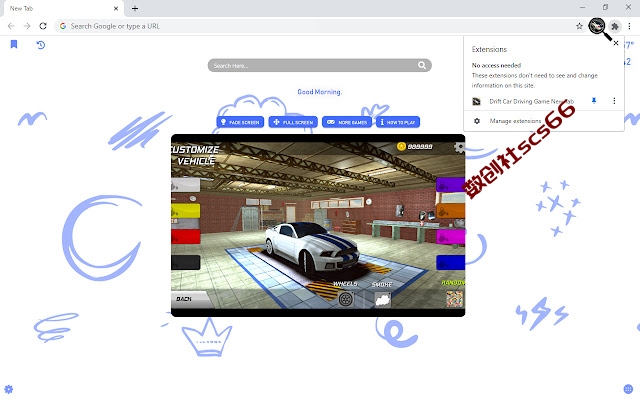Screen dimensions: 640x400
Task: Click the Drift Car extension toolbar icon
Action: click(597, 26)
